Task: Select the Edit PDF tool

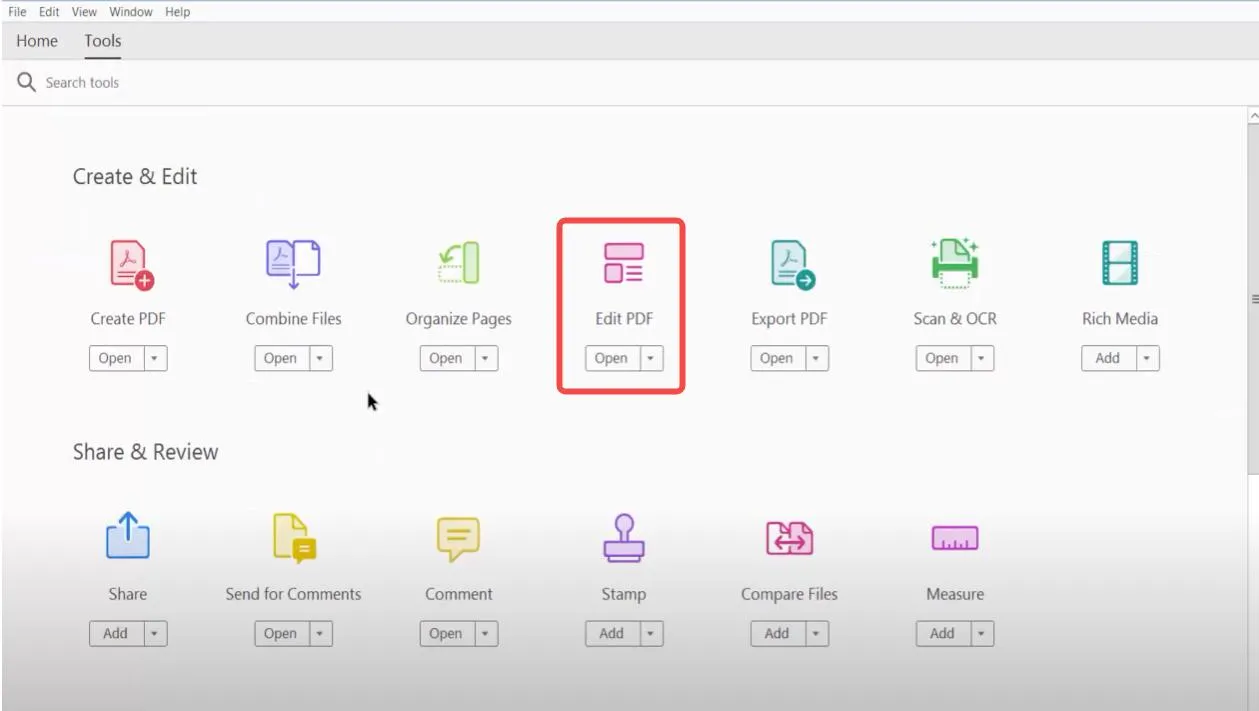Action: pos(623,265)
